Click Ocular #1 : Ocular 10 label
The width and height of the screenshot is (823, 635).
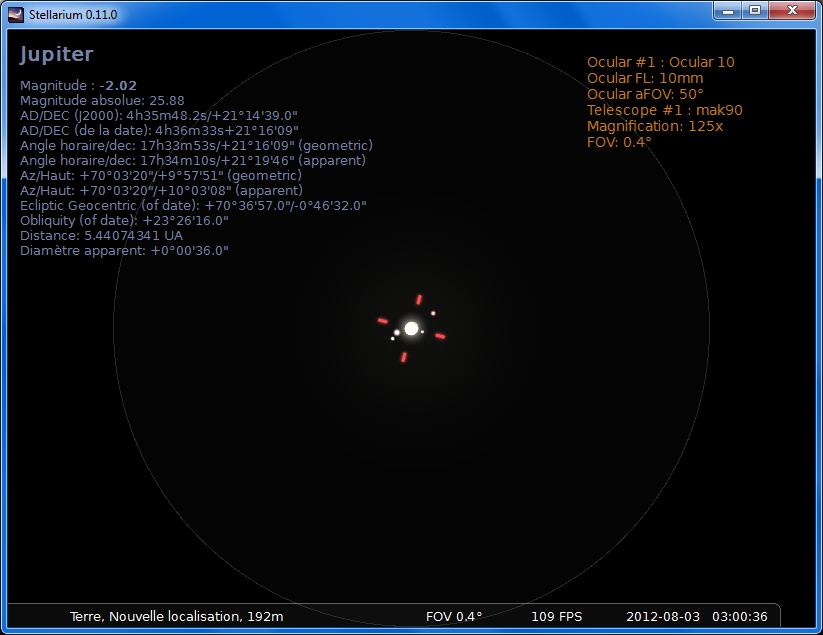click(x=660, y=62)
